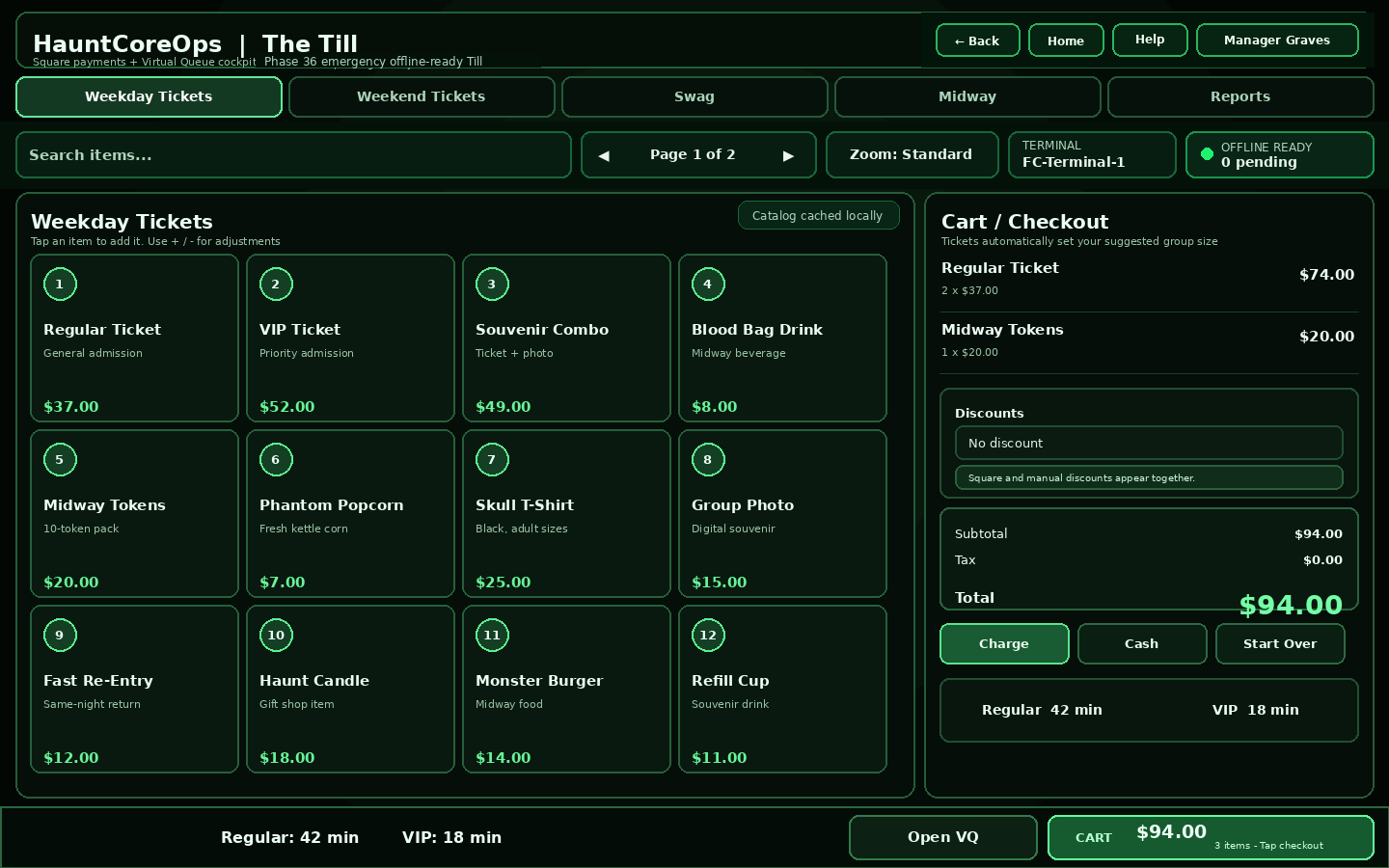Click Start Over to clear the cart
The image size is (1389, 868).
click(1280, 643)
